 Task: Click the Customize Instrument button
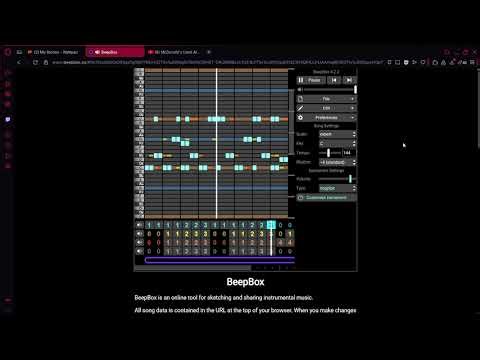(x=326, y=198)
